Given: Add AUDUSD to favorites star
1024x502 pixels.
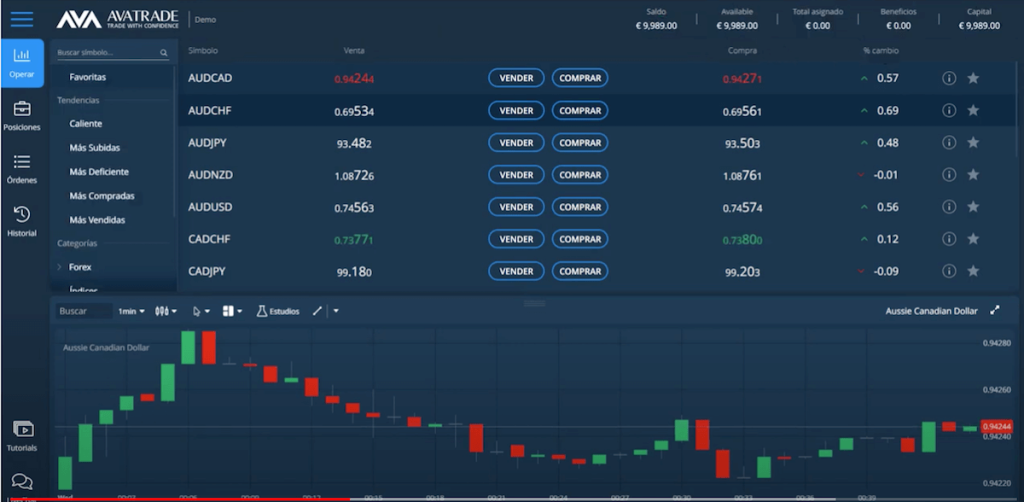Looking at the screenshot, I should point(973,207).
